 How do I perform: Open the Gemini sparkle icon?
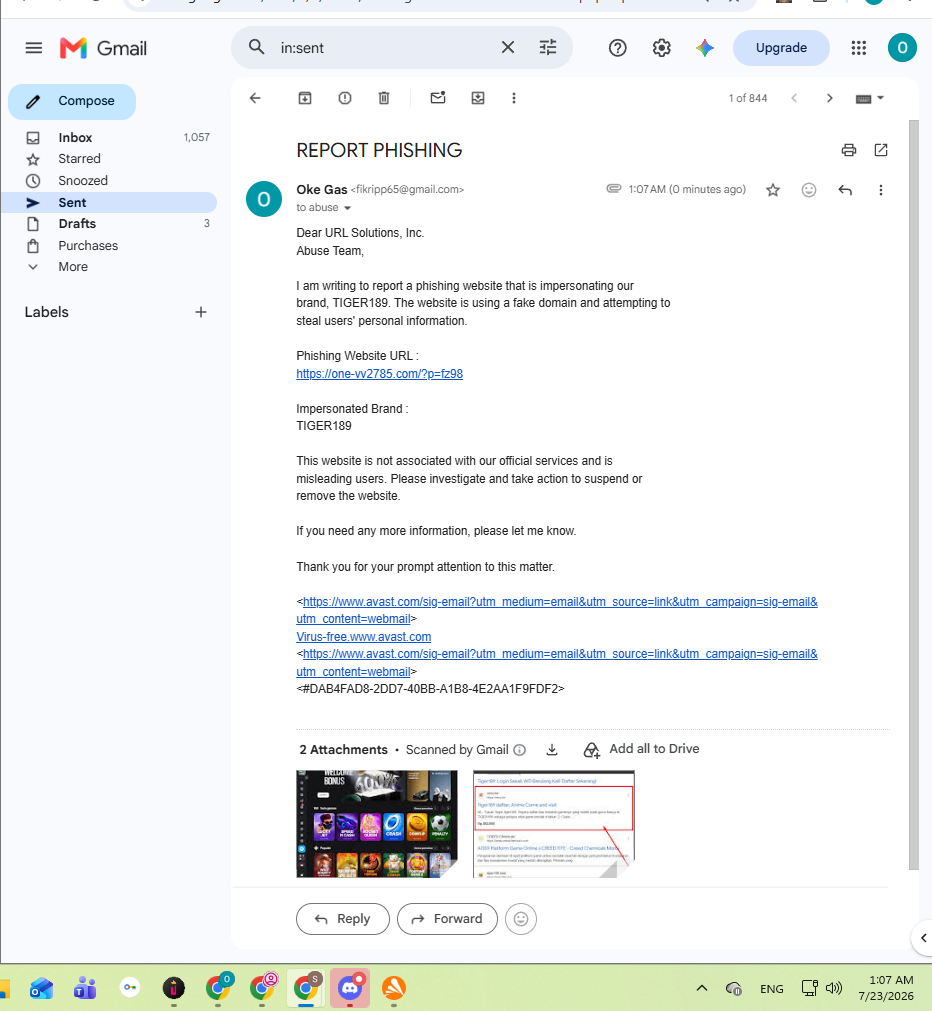coord(704,48)
